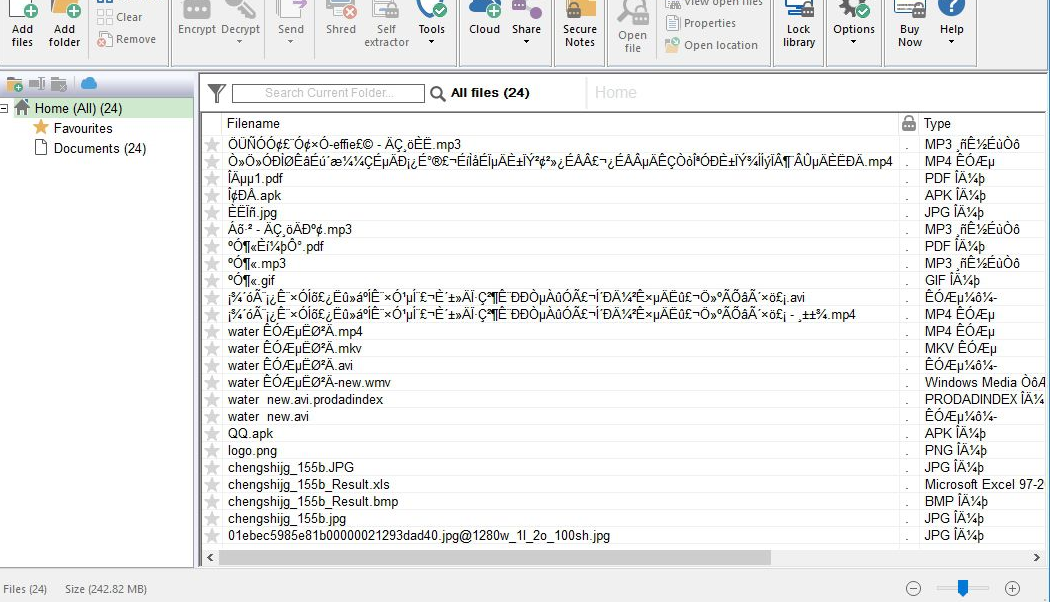
Task: Click the Cloud toolbar icon
Action: (x=484, y=20)
